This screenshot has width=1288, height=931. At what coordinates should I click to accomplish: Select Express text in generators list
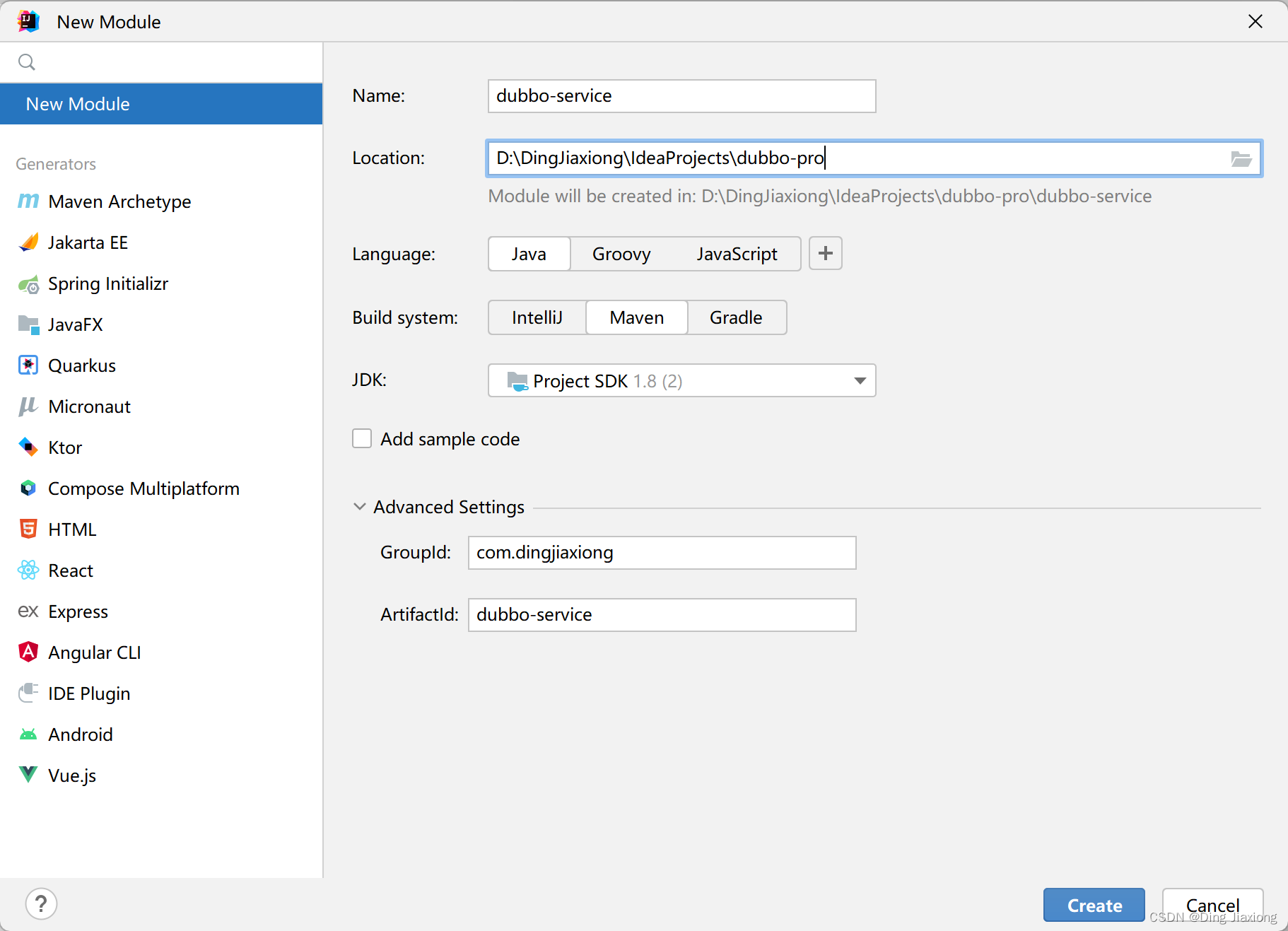[78, 611]
